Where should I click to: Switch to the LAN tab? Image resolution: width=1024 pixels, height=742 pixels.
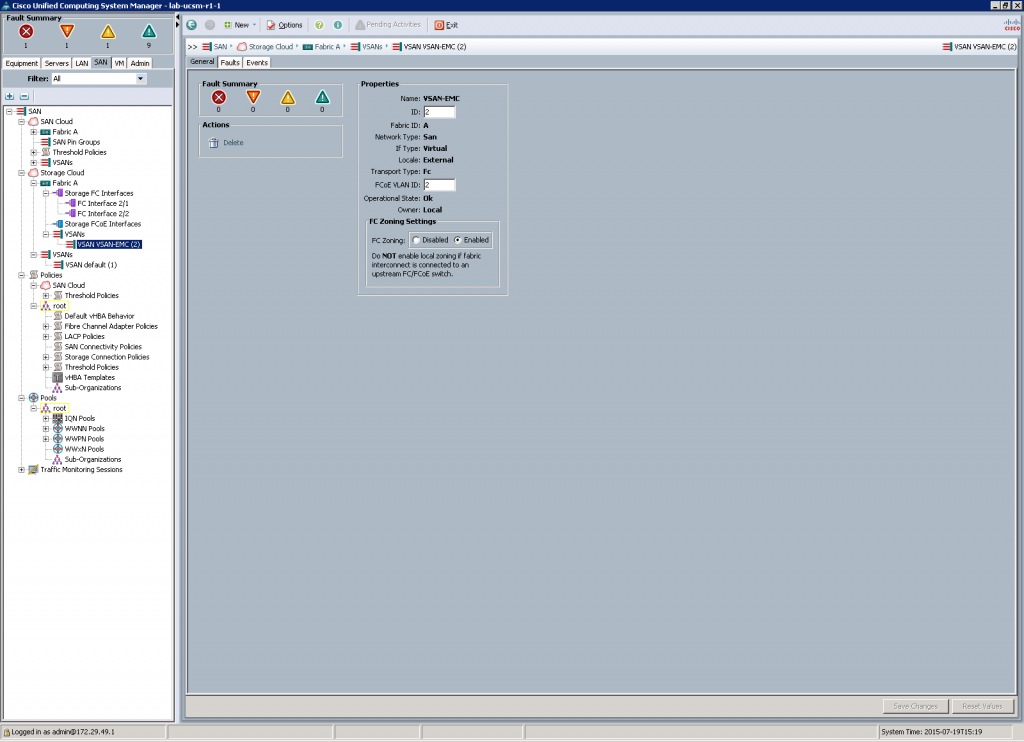82,63
